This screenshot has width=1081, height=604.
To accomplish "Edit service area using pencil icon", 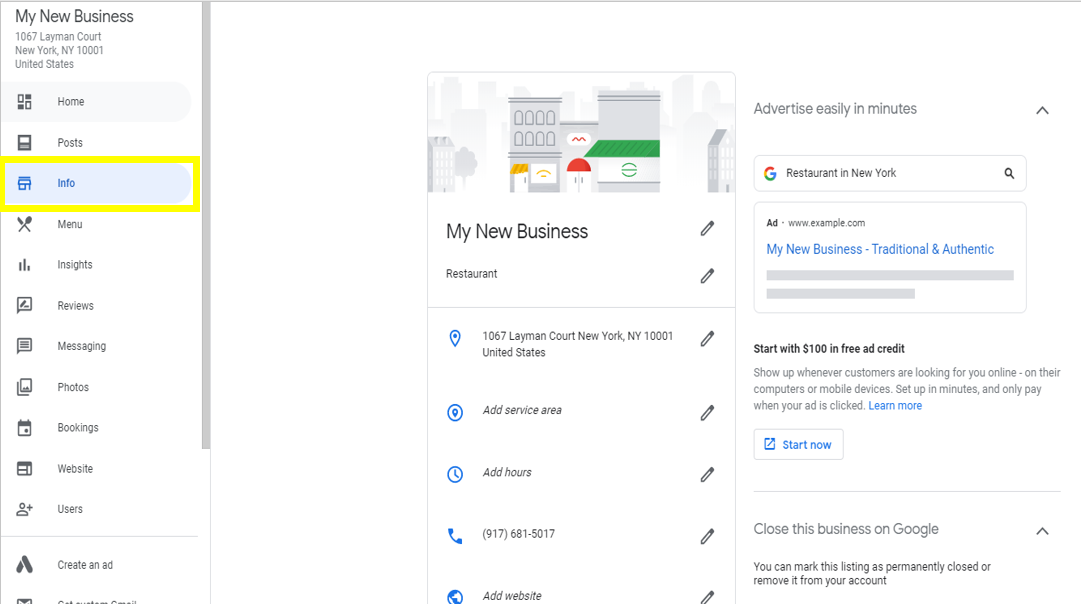I will 707,412.
